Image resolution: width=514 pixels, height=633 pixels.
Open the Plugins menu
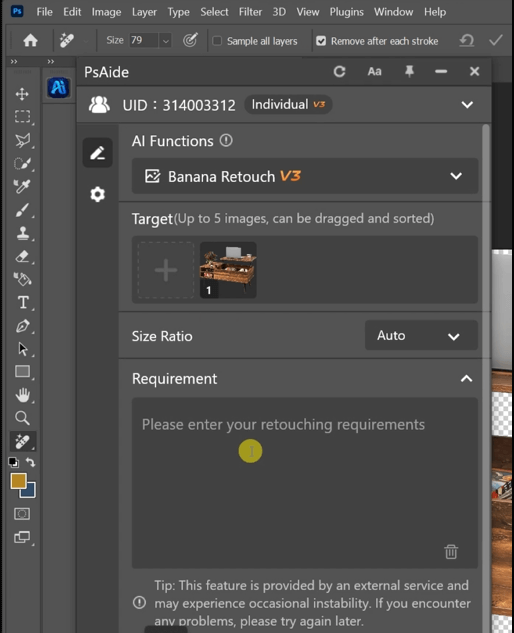[x=346, y=12]
